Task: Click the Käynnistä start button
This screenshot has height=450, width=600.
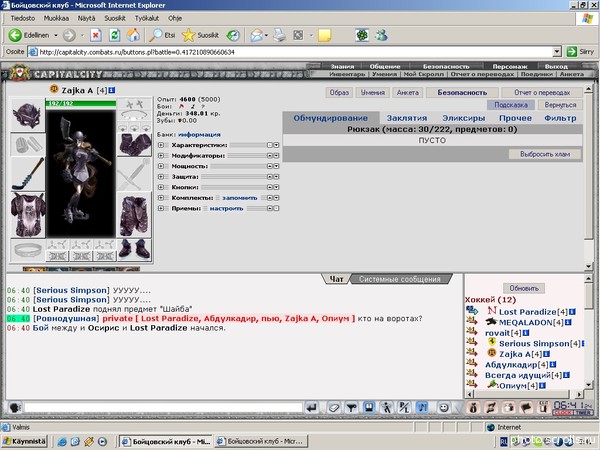Action: [x=24, y=442]
